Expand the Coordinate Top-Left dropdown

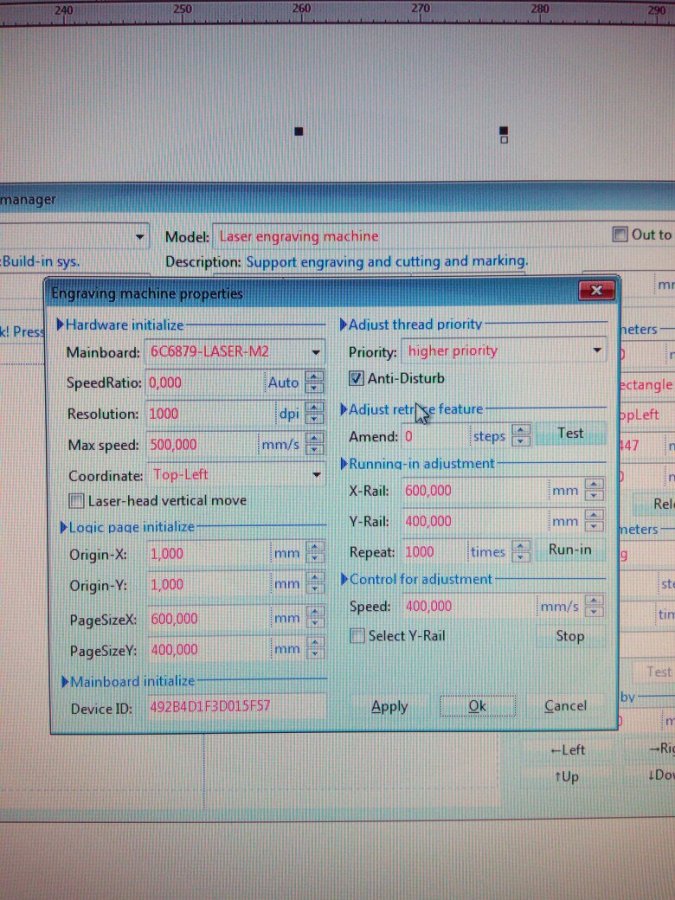[316, 475]
